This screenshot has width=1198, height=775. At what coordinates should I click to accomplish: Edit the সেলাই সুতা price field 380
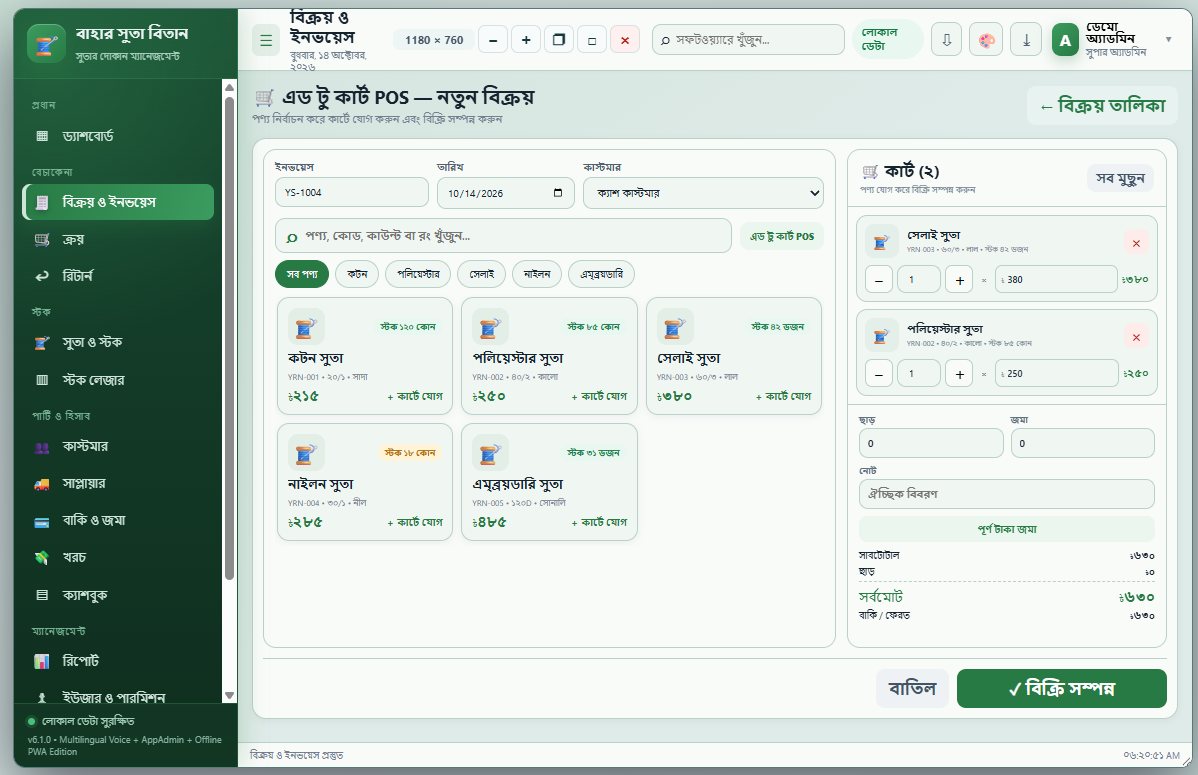tap(1057, 280)
